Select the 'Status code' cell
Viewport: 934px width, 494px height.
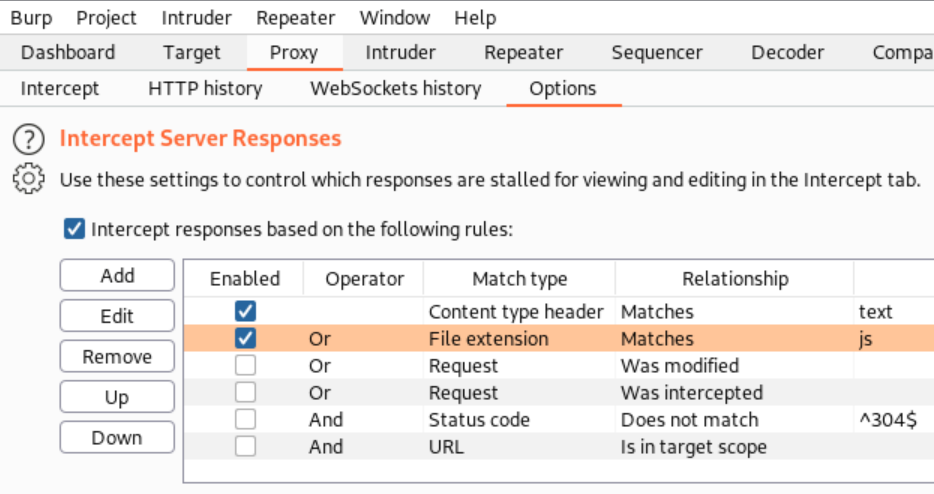tap(519, 420)
